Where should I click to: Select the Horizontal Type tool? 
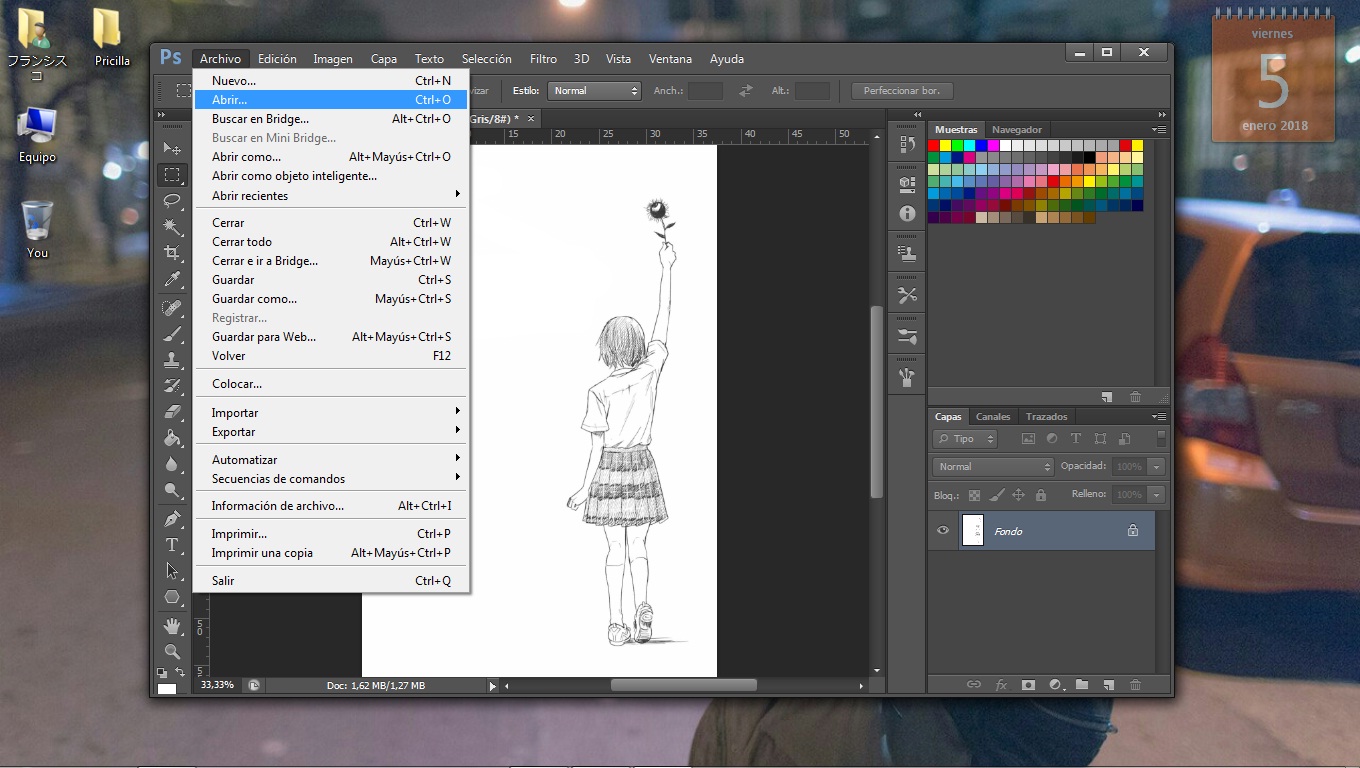click(x=172, y=545)
